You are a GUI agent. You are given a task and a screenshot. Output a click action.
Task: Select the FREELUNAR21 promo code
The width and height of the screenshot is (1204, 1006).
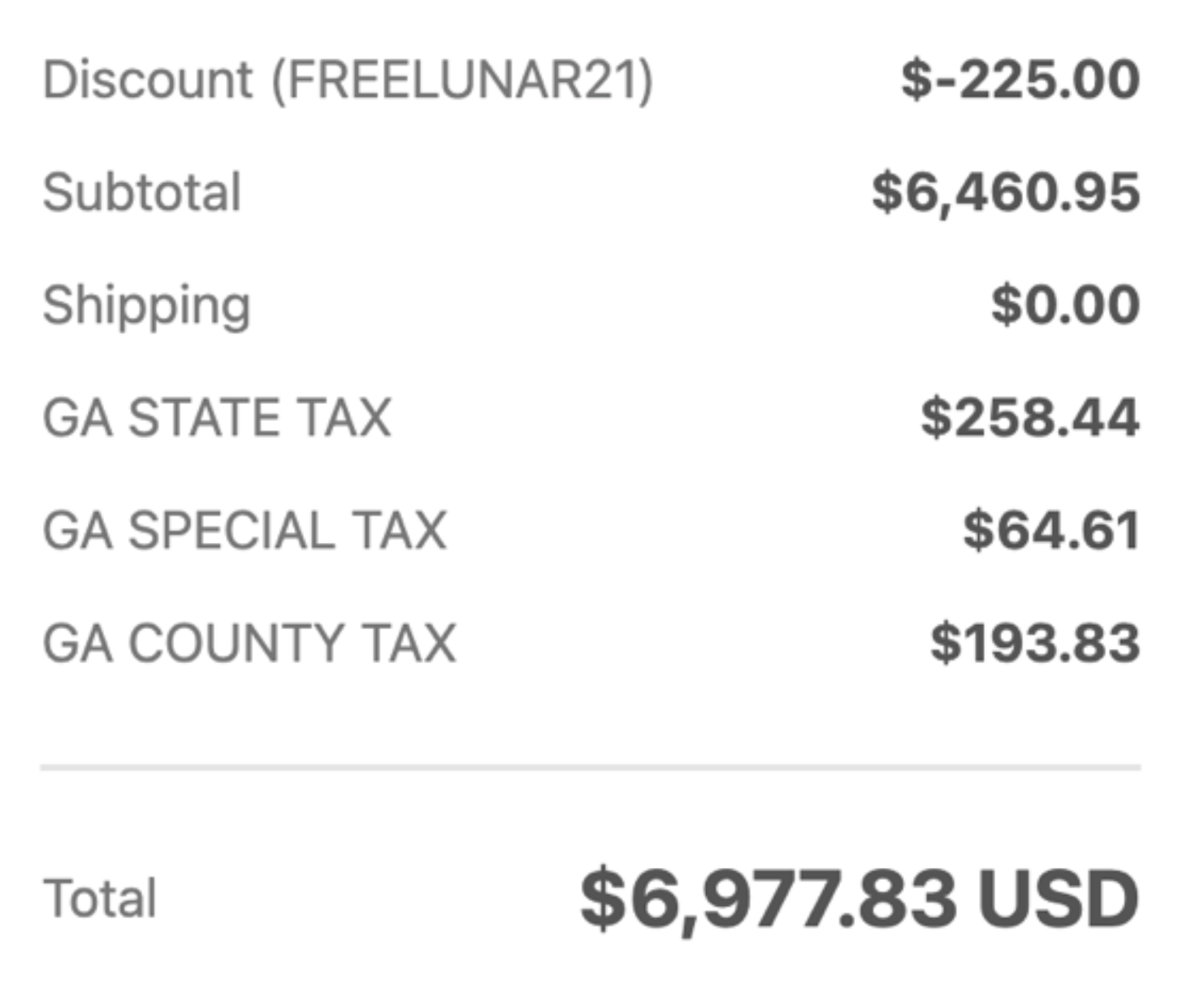(462, 80)
